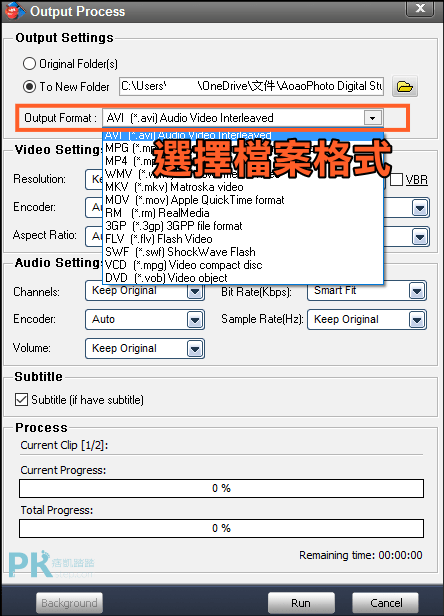
Task: Open the Sample Rate(Hz) dropdown
Action: pyautogui.click(x=417, y=320)
